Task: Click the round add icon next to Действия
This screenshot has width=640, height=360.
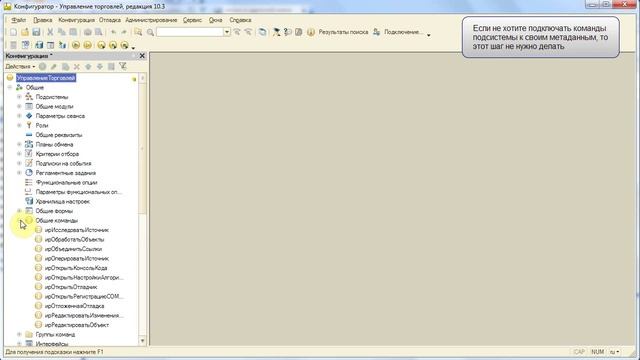Action: pos(42,67)
